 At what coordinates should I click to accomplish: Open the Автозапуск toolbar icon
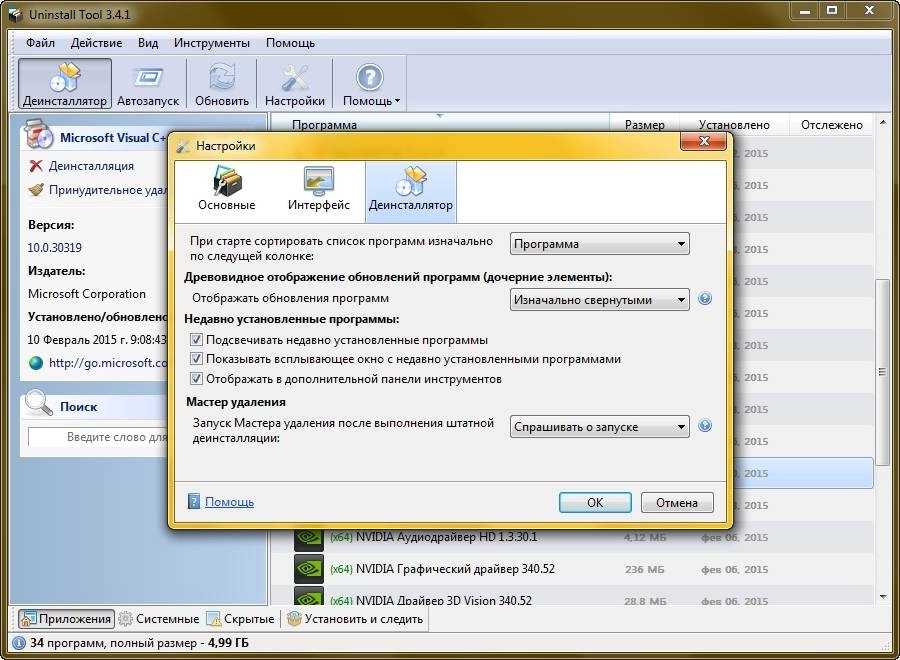click(148, 77)
